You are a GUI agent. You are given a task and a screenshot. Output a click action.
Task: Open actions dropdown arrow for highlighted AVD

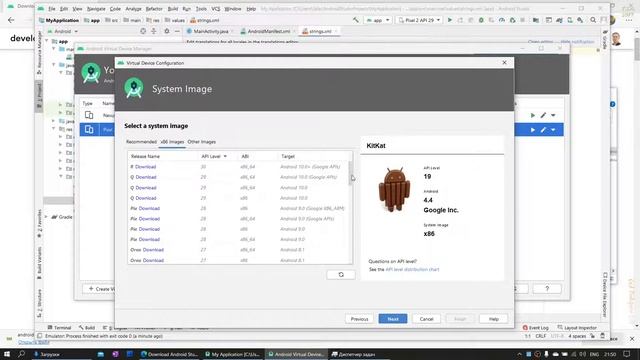(553, 130)
